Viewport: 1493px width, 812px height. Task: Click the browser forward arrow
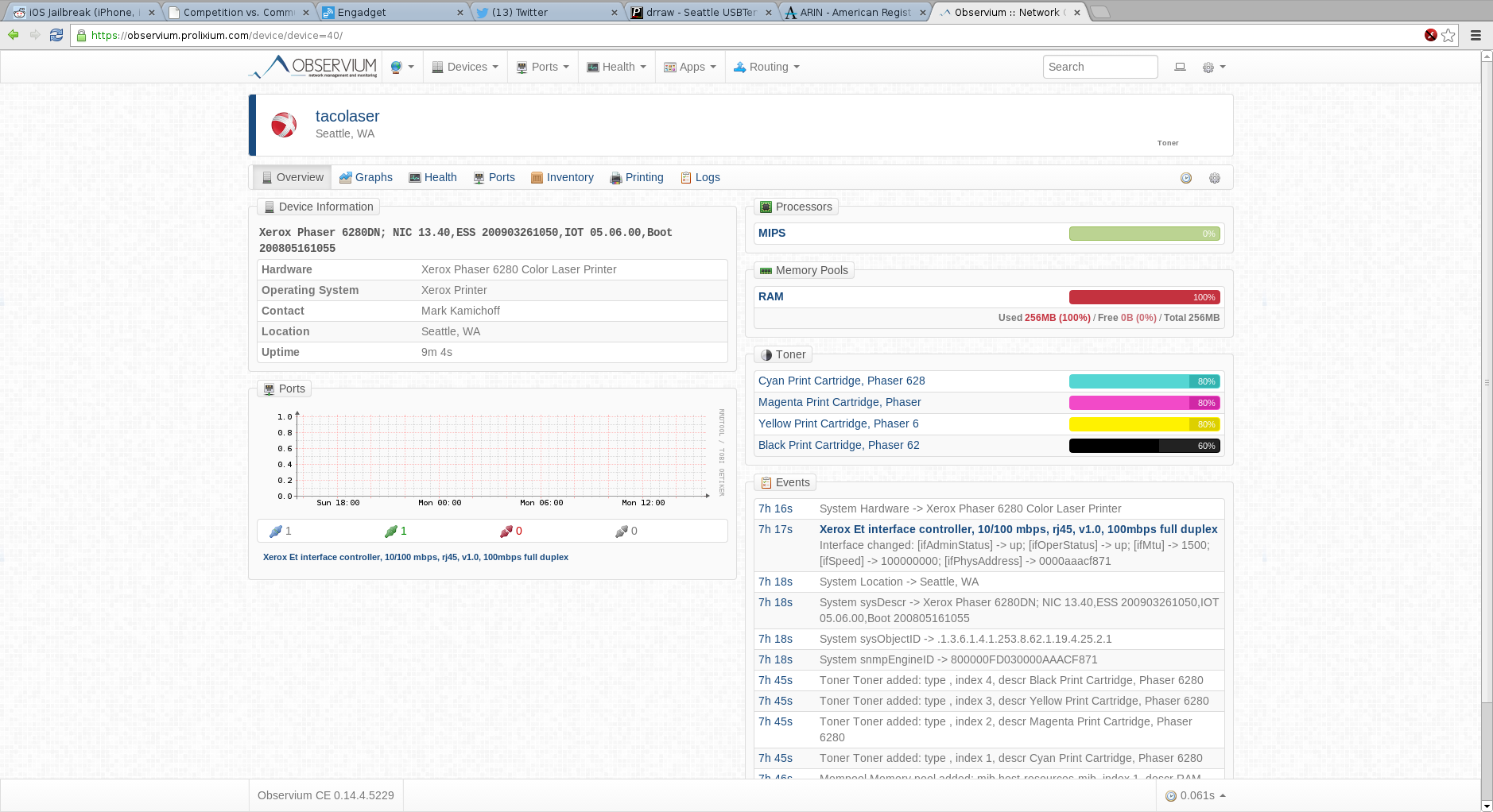click(34, 35)
